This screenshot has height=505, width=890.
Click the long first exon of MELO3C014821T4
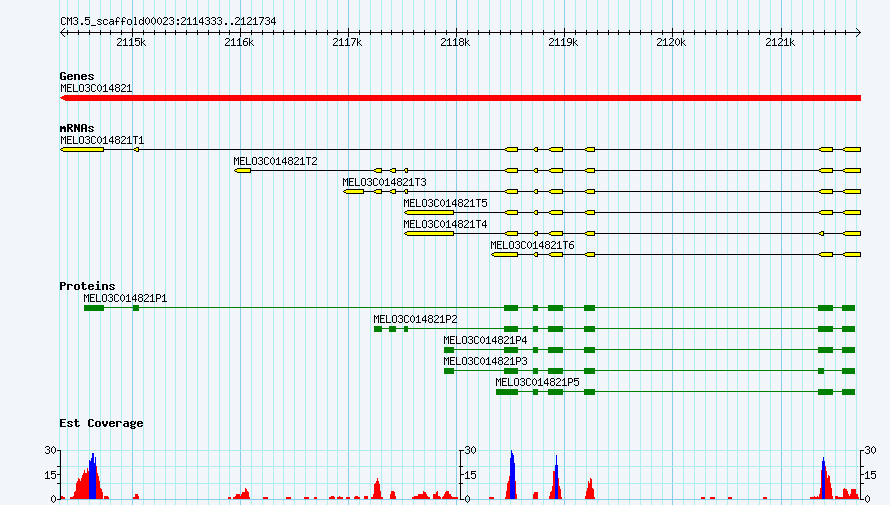click(429, 234)
